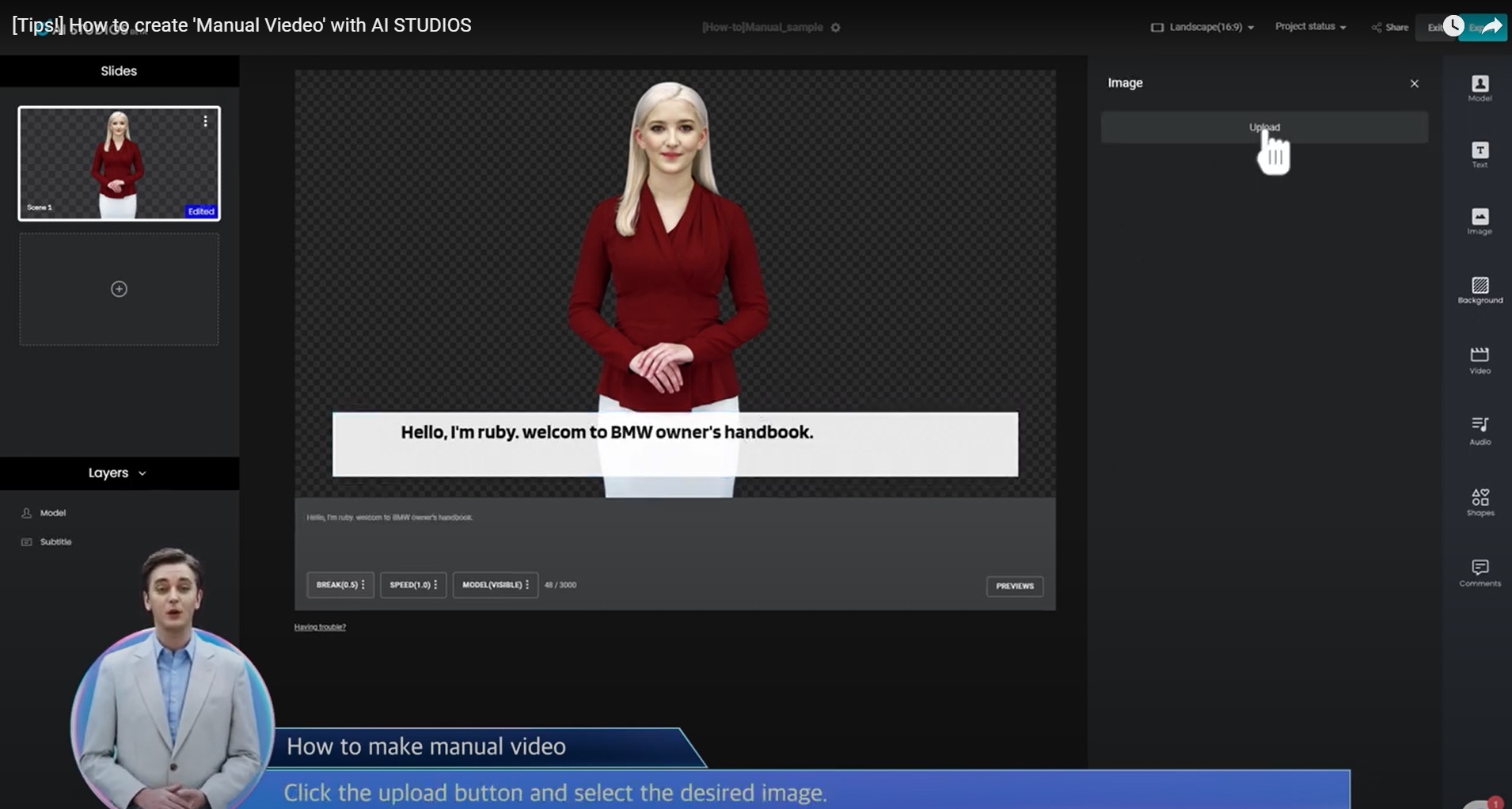The height and width of the screenshot is (809, 1512).
Task: Open the Background tool icon
Action: (x=1480, y=289)
